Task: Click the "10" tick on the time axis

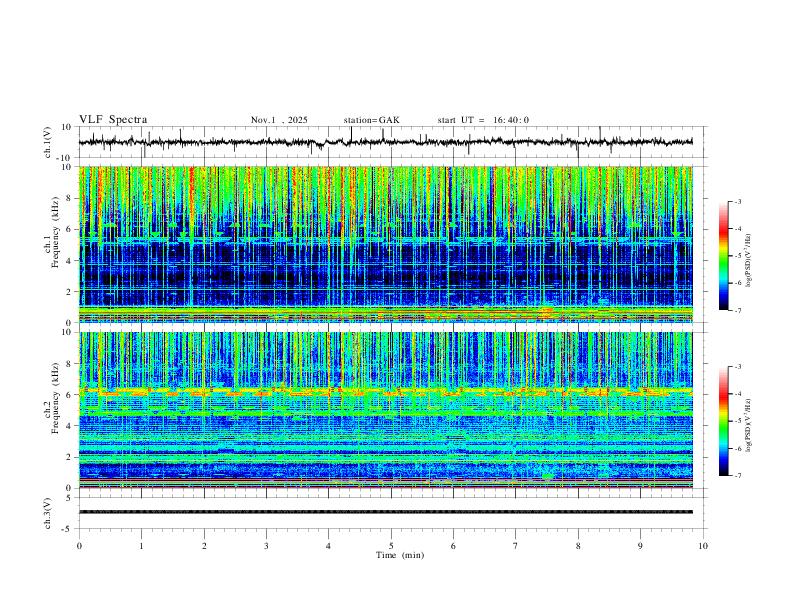Action: coord(703,546)
